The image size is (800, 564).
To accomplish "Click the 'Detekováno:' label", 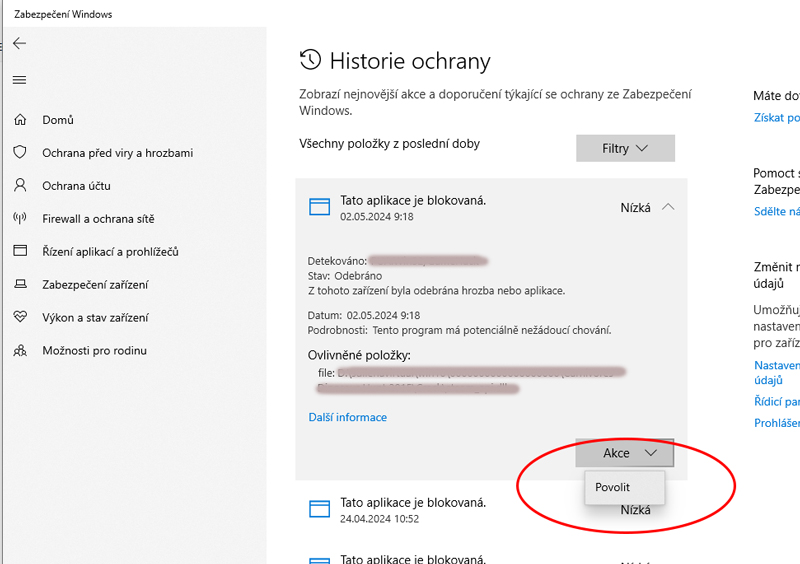I will pyautogui.click(x=337, y=261).
